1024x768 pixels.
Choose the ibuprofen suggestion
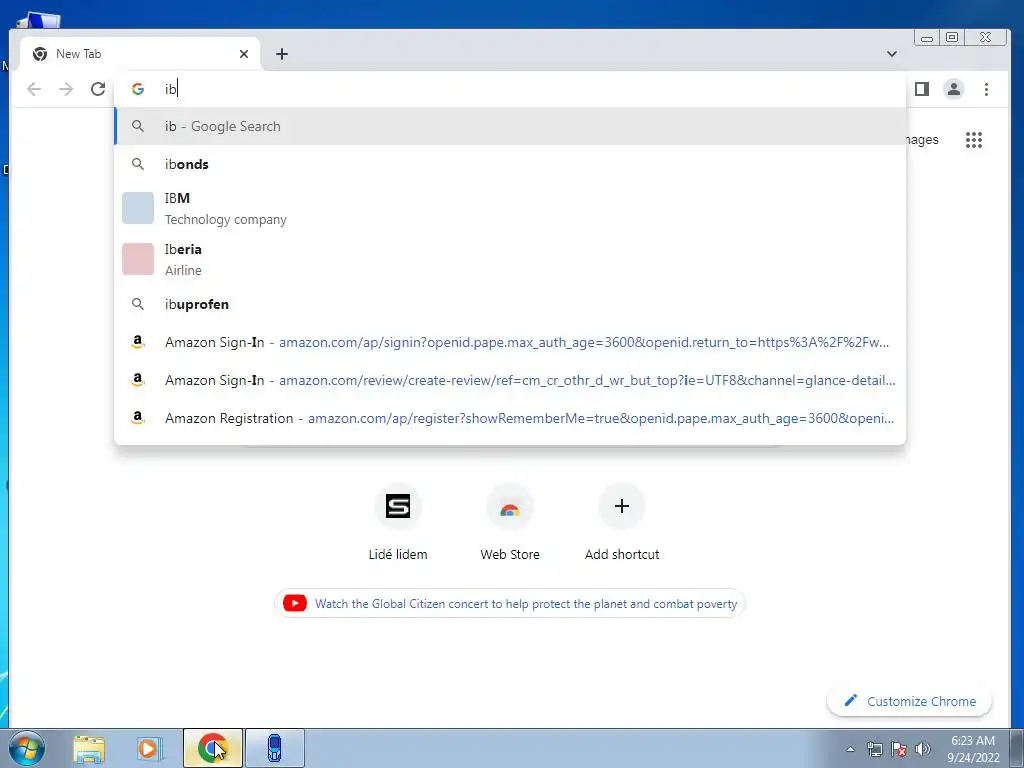tap(510, 304)
